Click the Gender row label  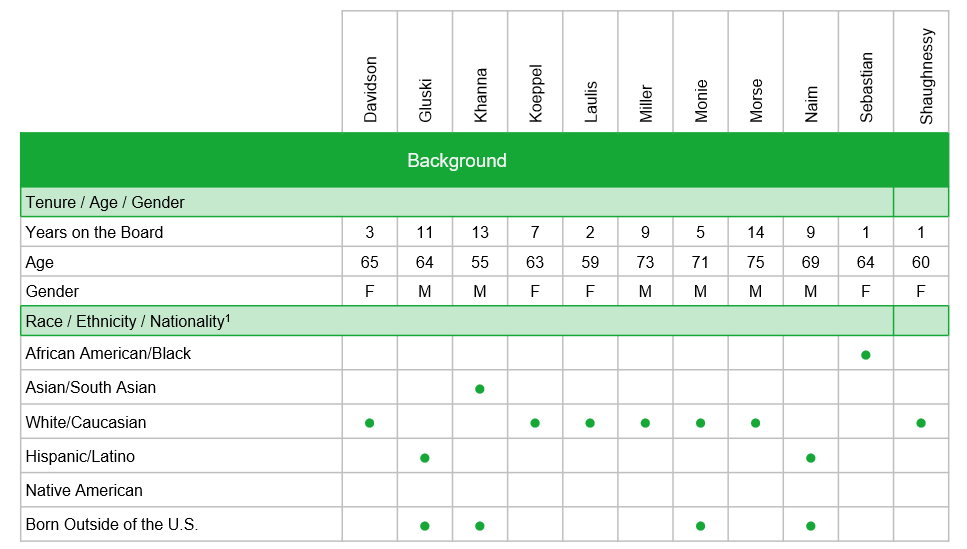pos(52,292)
